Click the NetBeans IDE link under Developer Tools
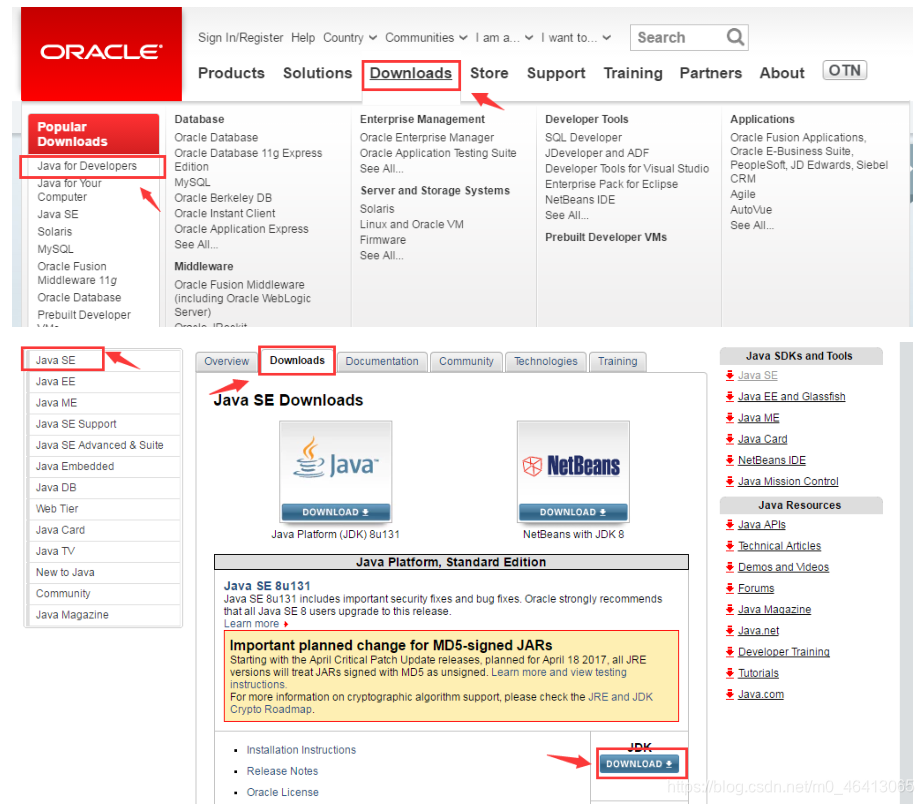Viewport: 924px width, 805px height. click(x=580, y=200)
